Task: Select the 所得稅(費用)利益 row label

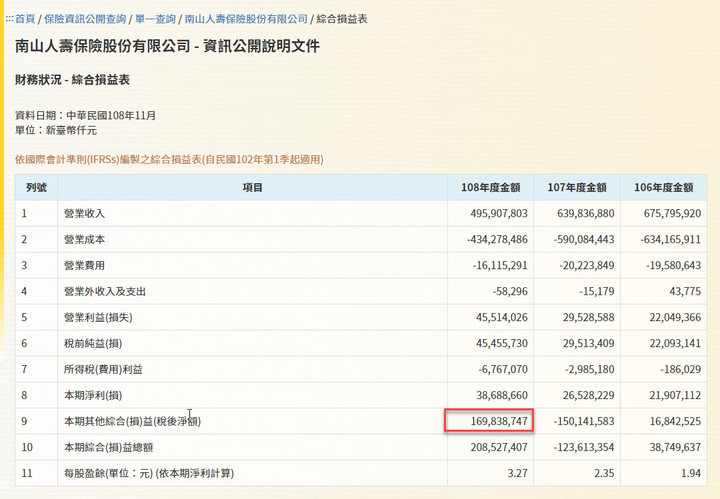Action: (103, 369)
